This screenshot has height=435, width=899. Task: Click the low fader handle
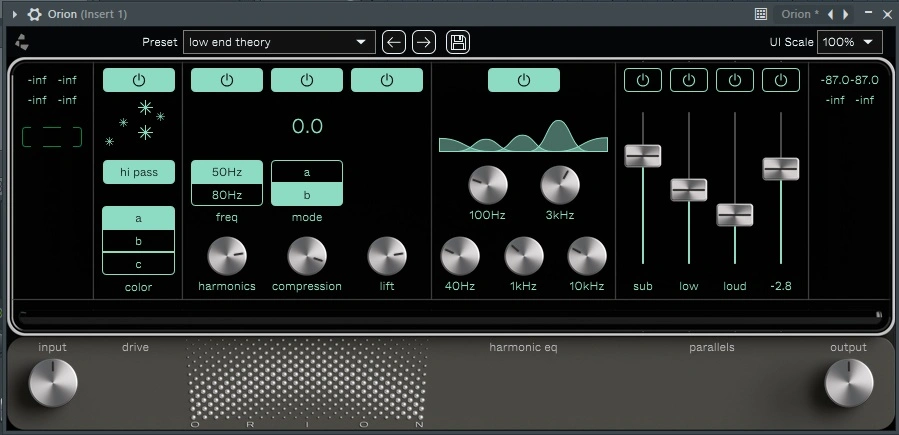[x=689, y=190]
